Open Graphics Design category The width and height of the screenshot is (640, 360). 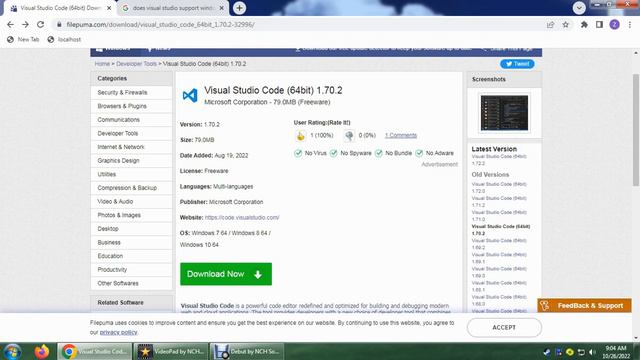pyautogui.click(x=131, y=161)
